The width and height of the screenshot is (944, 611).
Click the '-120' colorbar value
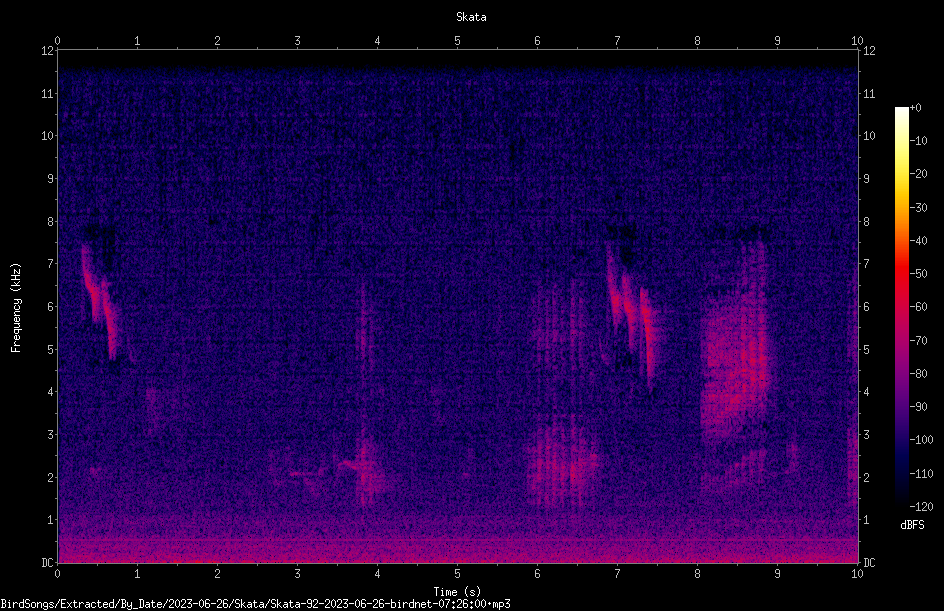click(921, 506)
